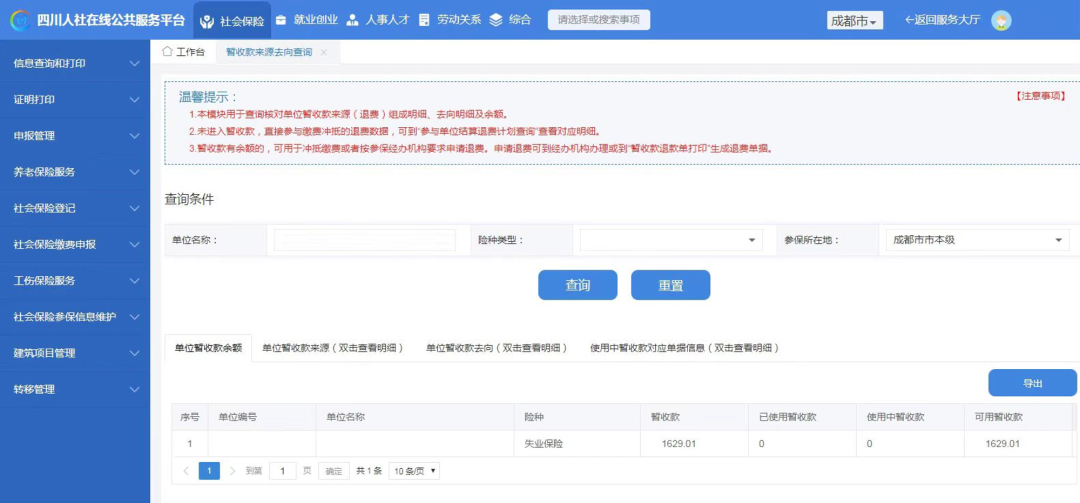Expand 信息查询和打印 sidebar section
1080x503 pixels.
(x=75, y=63)
